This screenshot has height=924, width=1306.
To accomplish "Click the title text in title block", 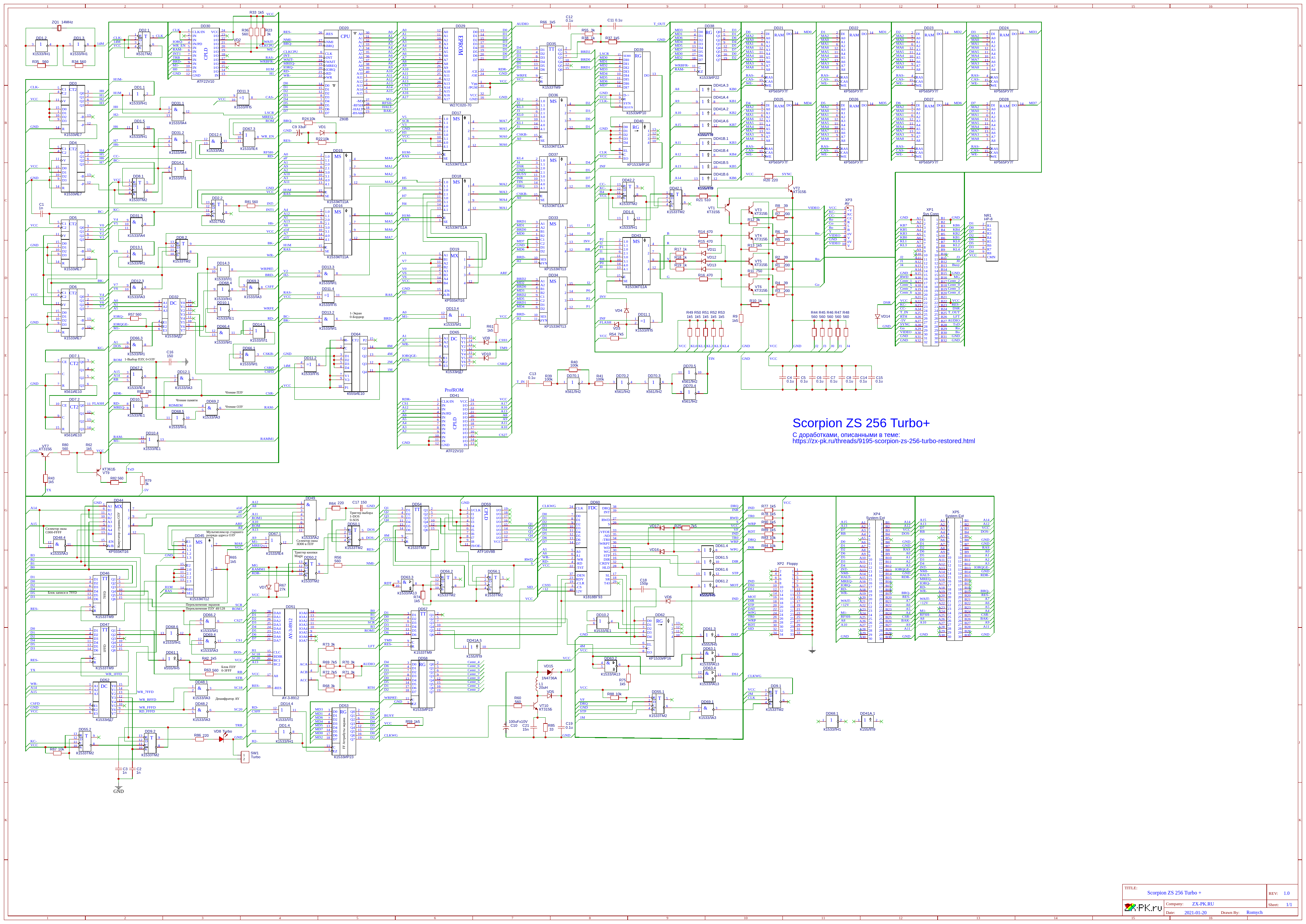I will click(x=1174, y=893).
